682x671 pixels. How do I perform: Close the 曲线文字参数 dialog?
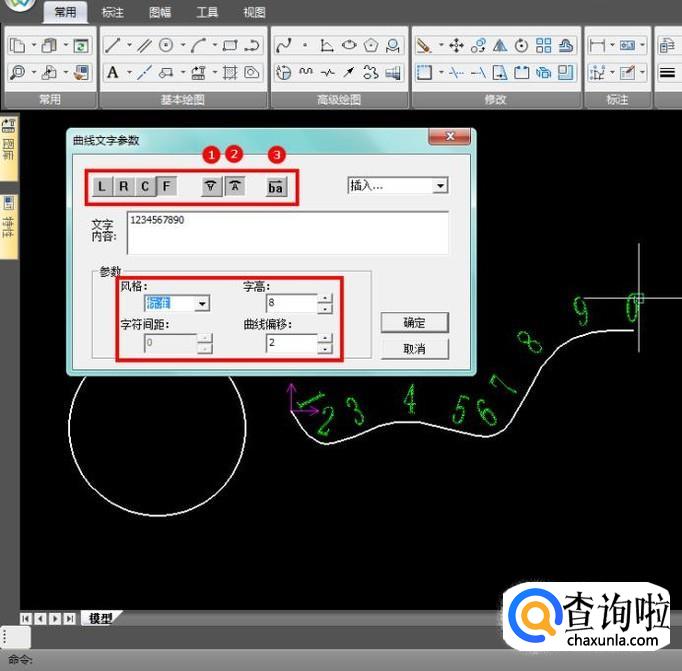tap(450, 137)
